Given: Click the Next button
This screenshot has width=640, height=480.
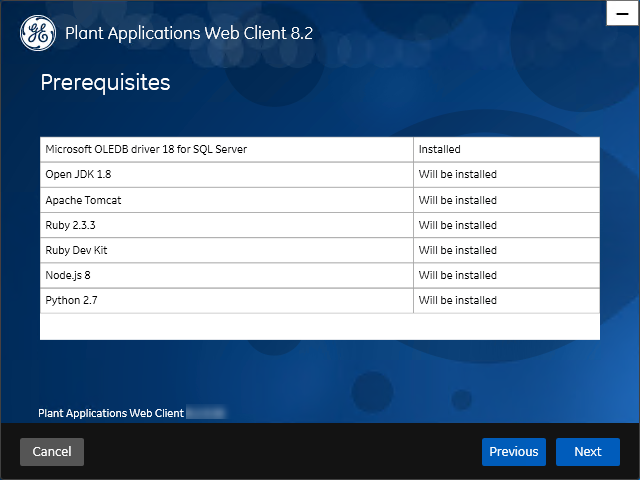Looking at the screenshot, I should tap(588, 452).
